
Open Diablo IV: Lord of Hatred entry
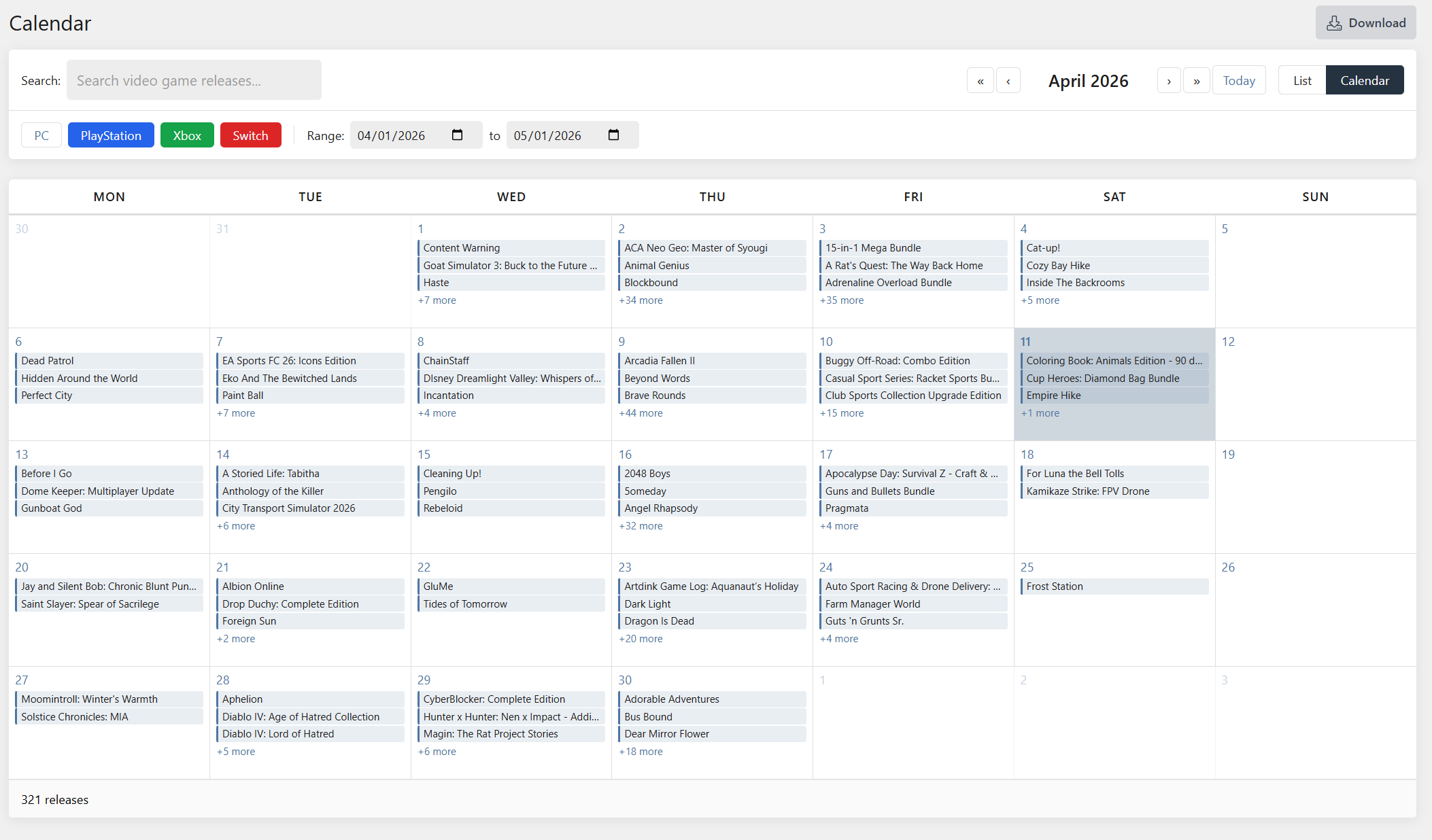[278, 734]
